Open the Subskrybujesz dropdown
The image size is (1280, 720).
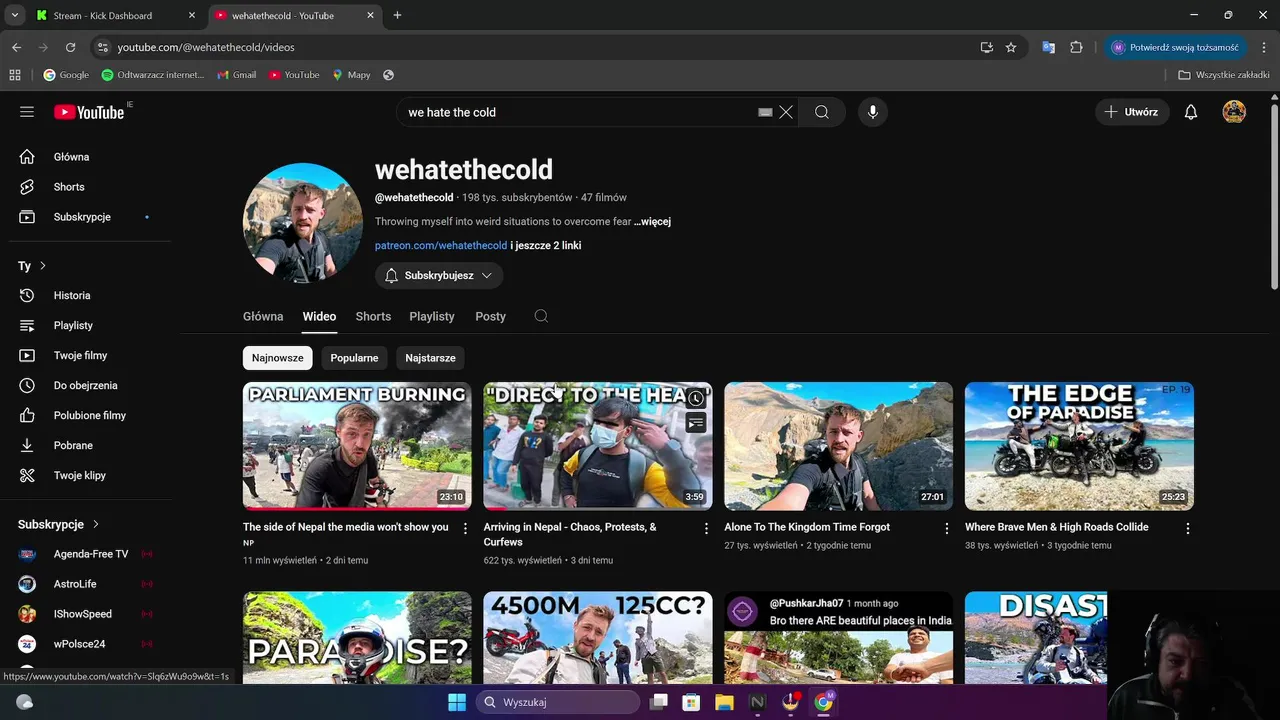[439, 275]
